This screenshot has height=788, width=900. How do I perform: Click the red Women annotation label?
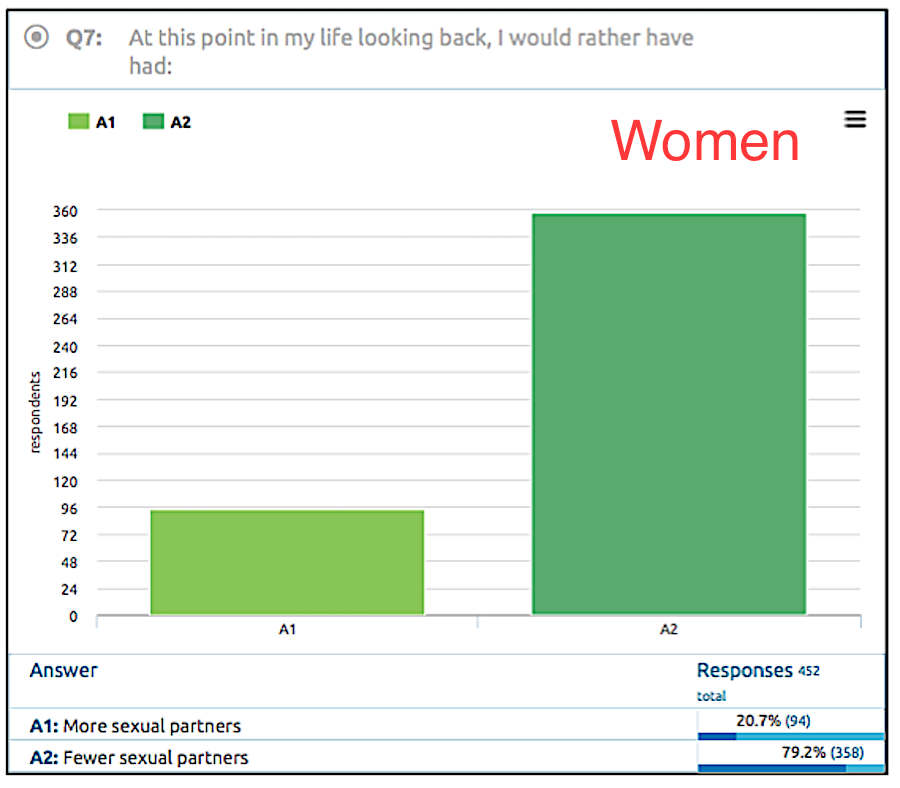705,141
